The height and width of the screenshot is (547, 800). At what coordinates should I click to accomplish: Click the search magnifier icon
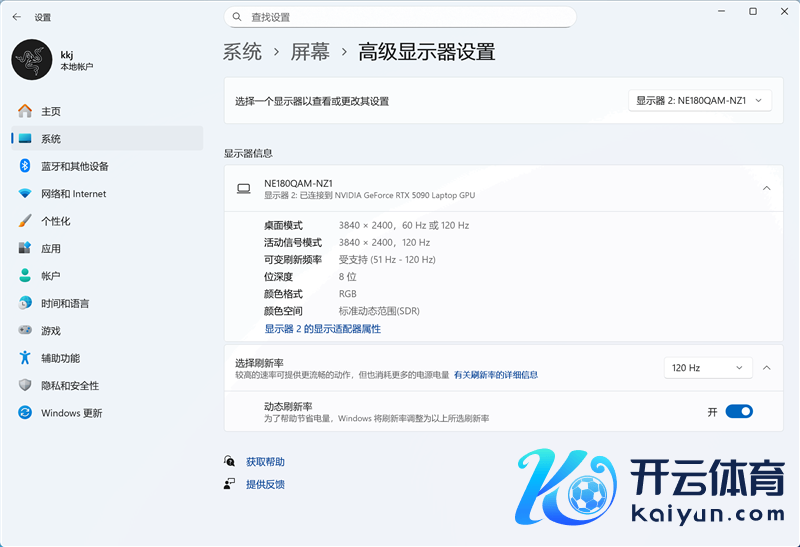point(237,17)
